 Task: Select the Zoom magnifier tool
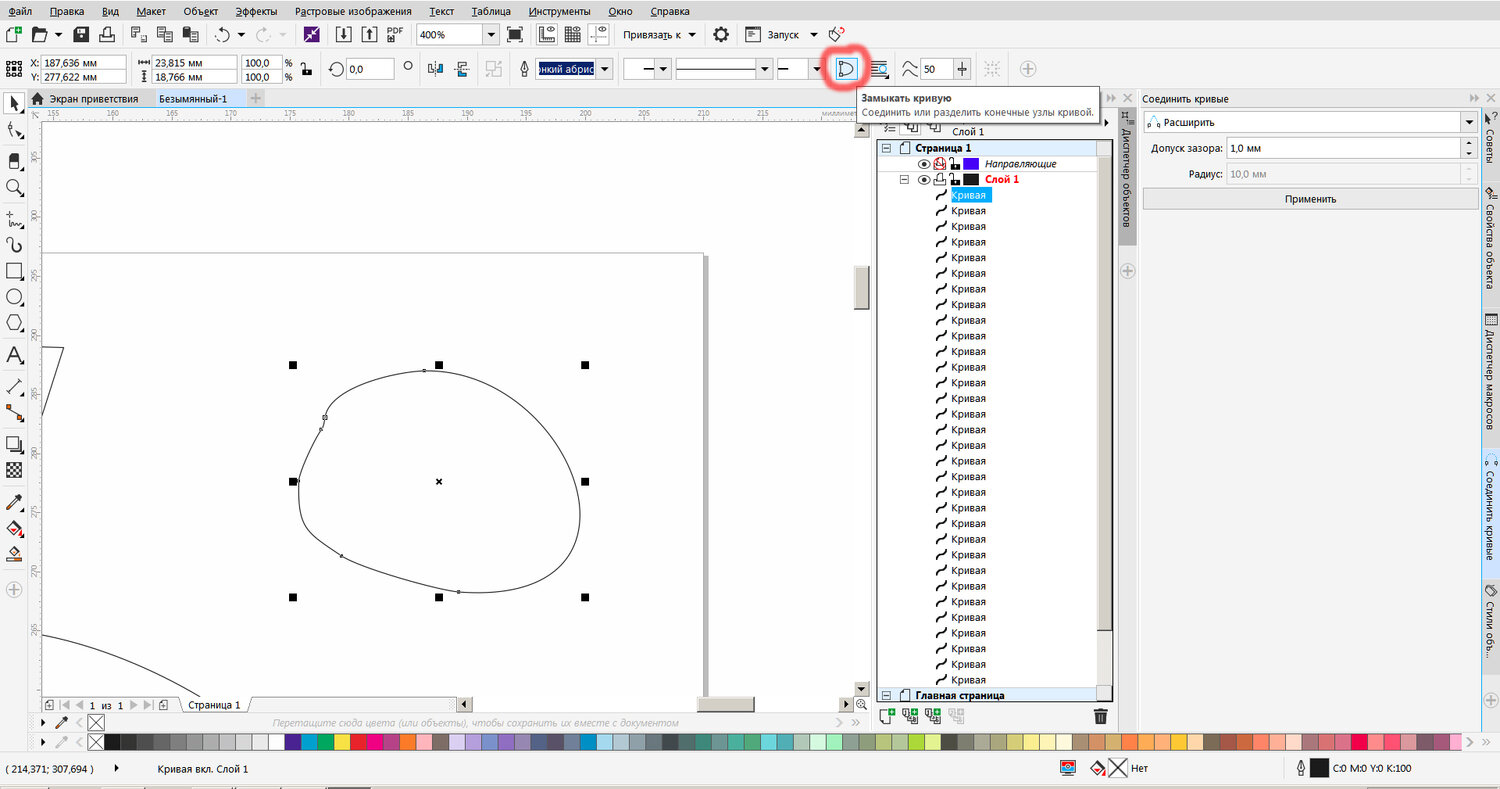click(14, 187)
